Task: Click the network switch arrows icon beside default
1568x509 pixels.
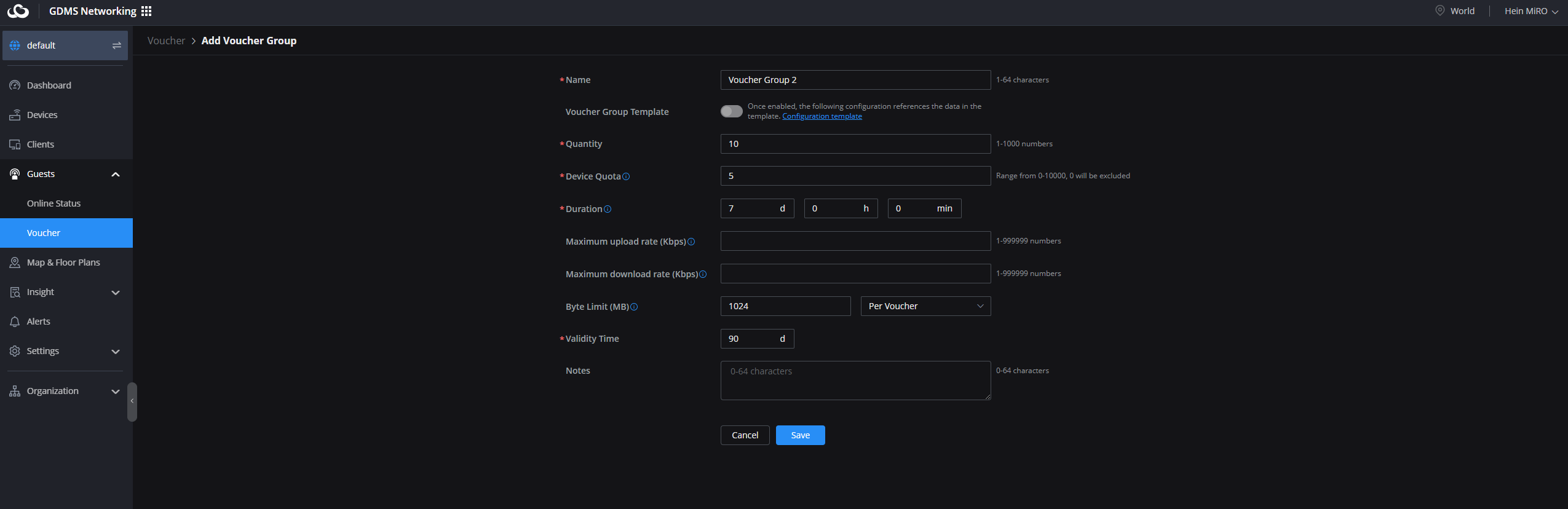Action: (x=116, y=45)
